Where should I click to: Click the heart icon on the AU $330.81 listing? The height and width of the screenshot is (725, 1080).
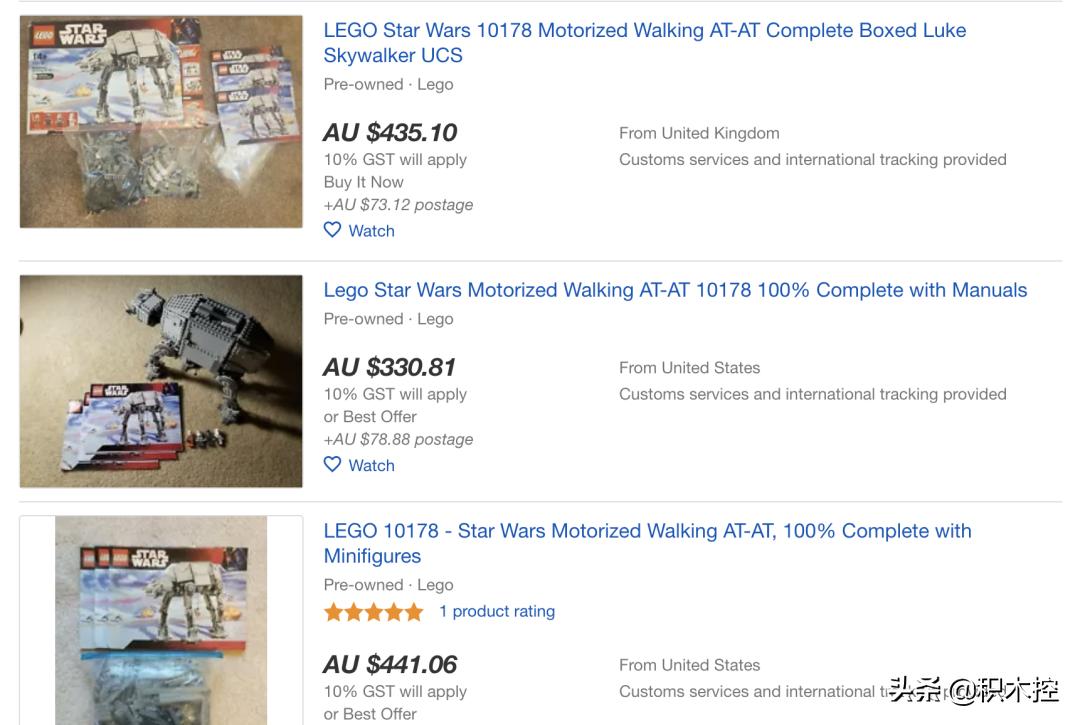[x=333, y=464]
